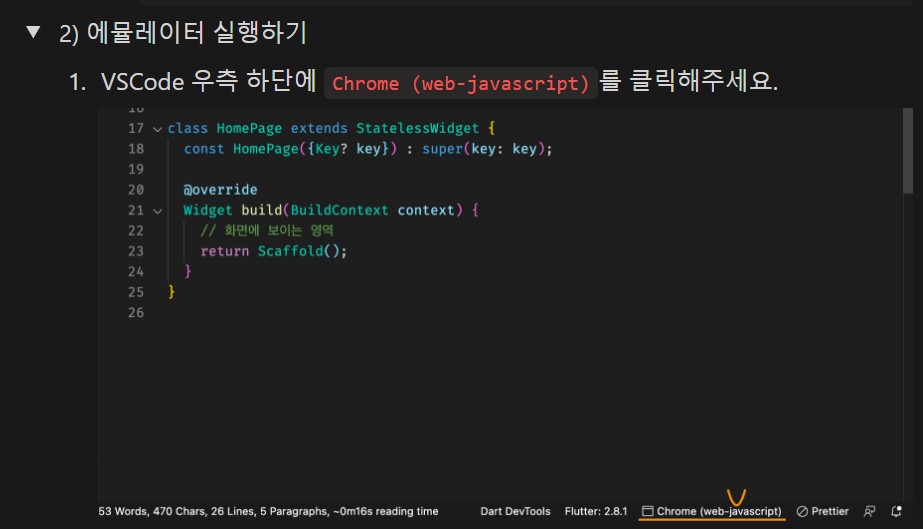The height and width of the screenshot is (529, 923).
Task: Click the '@override' annotation on line 20
Action: click(220, 189)
